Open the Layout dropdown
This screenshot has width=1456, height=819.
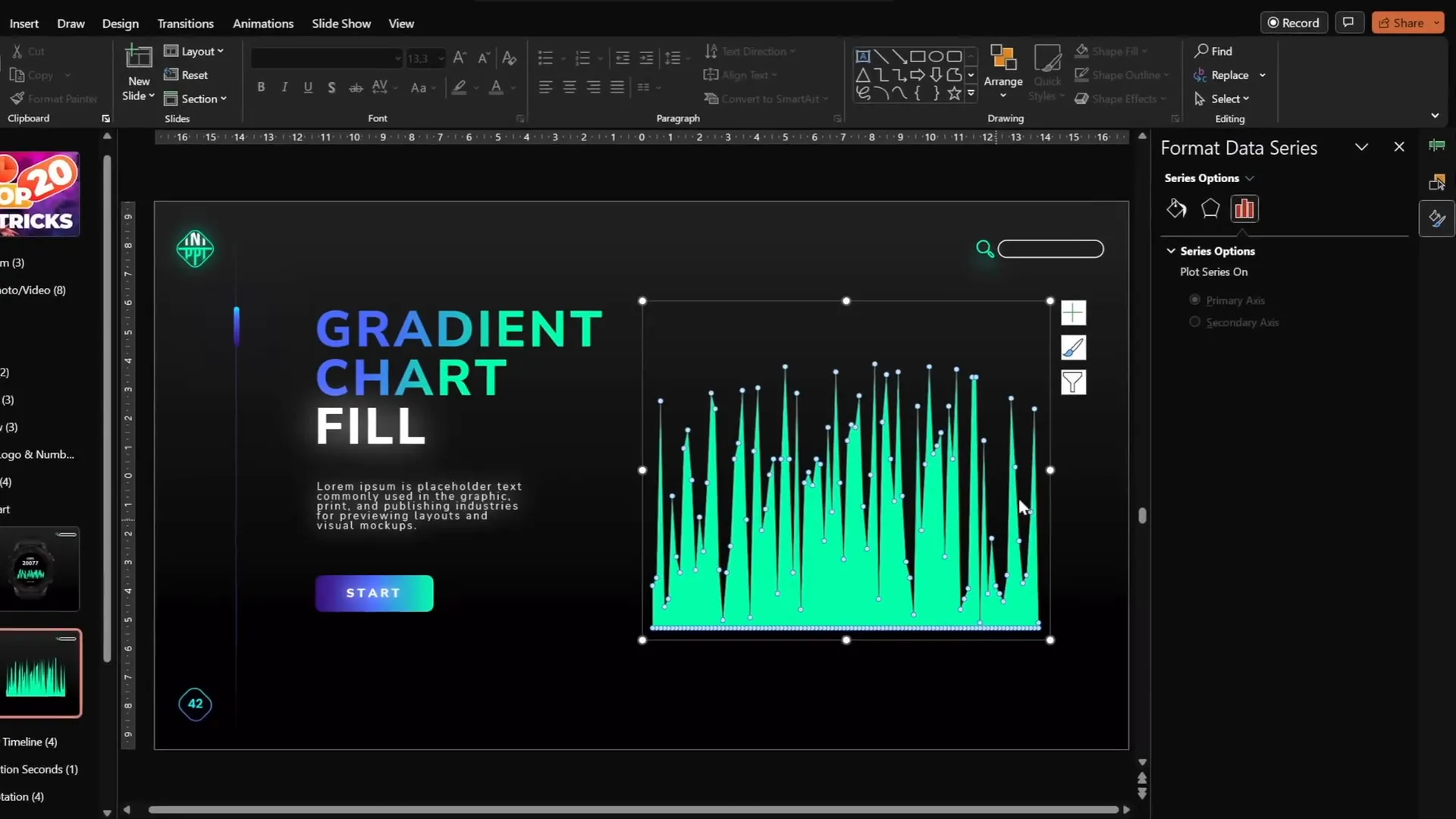194,51
